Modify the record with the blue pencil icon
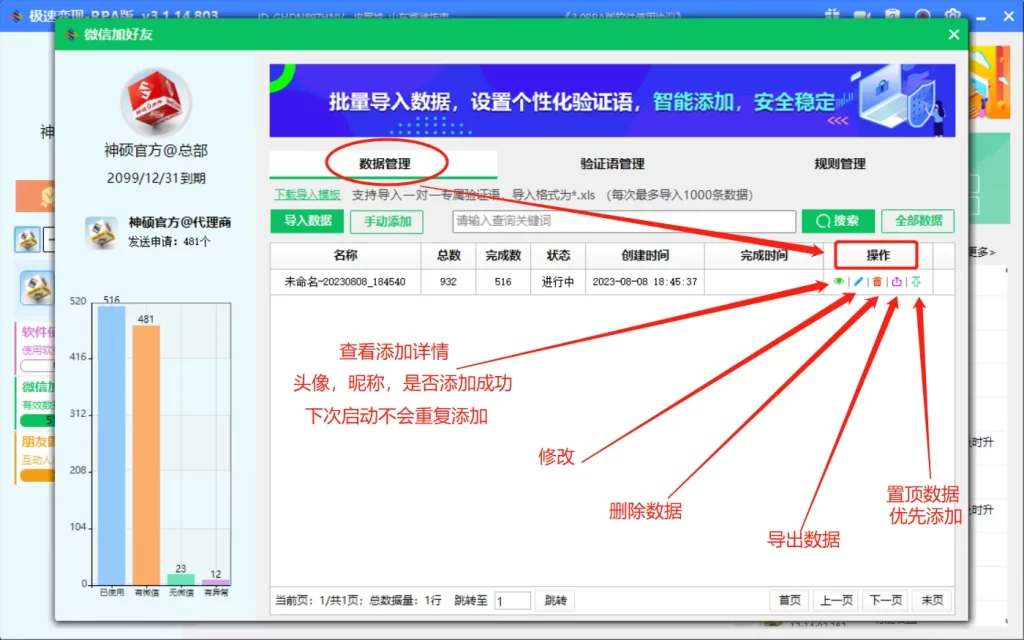1024x640 pixels. 857,282
